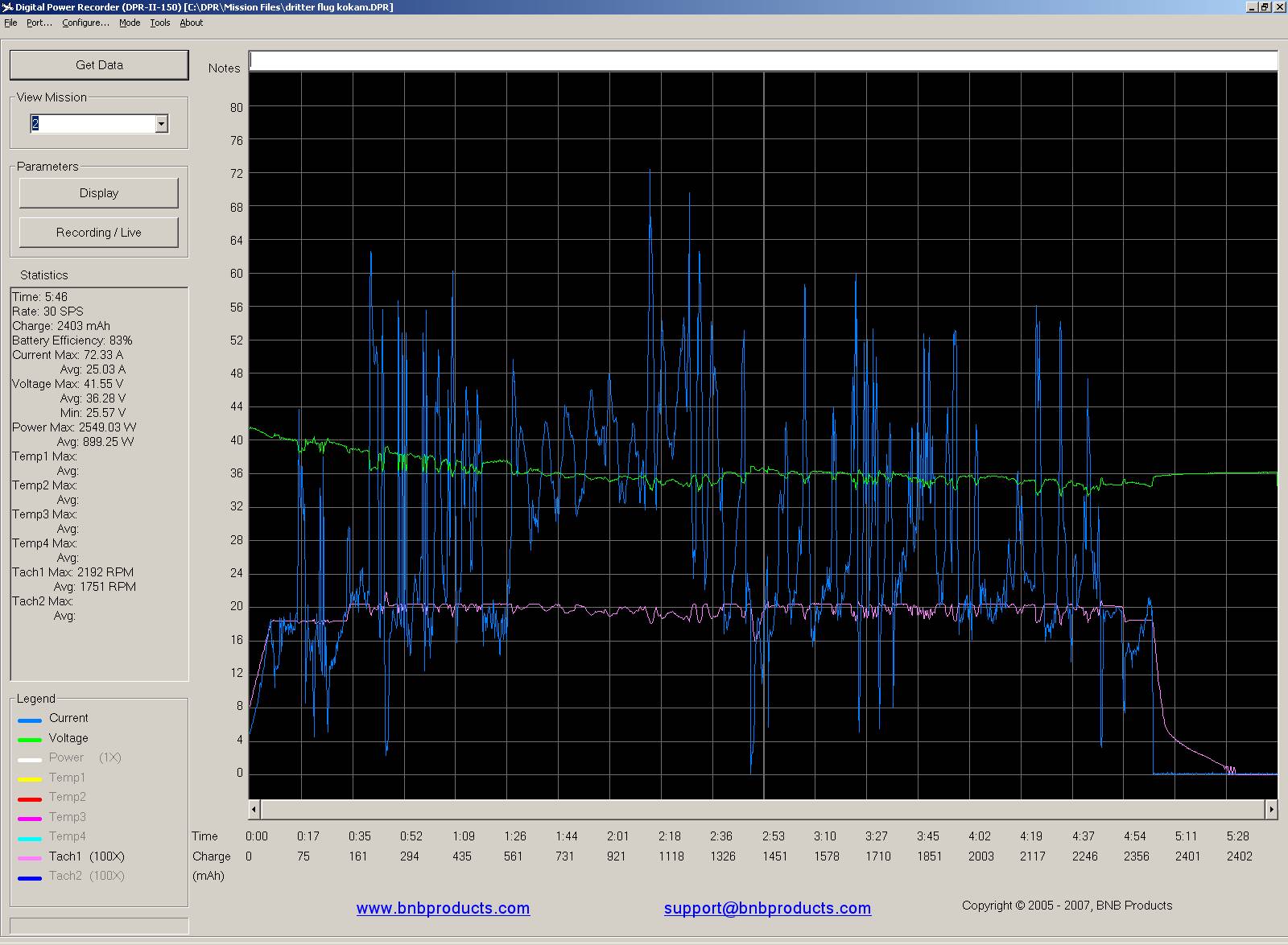Click the blue Current legend swatch
The image size is (1288, 945).
tap(30, 720)
